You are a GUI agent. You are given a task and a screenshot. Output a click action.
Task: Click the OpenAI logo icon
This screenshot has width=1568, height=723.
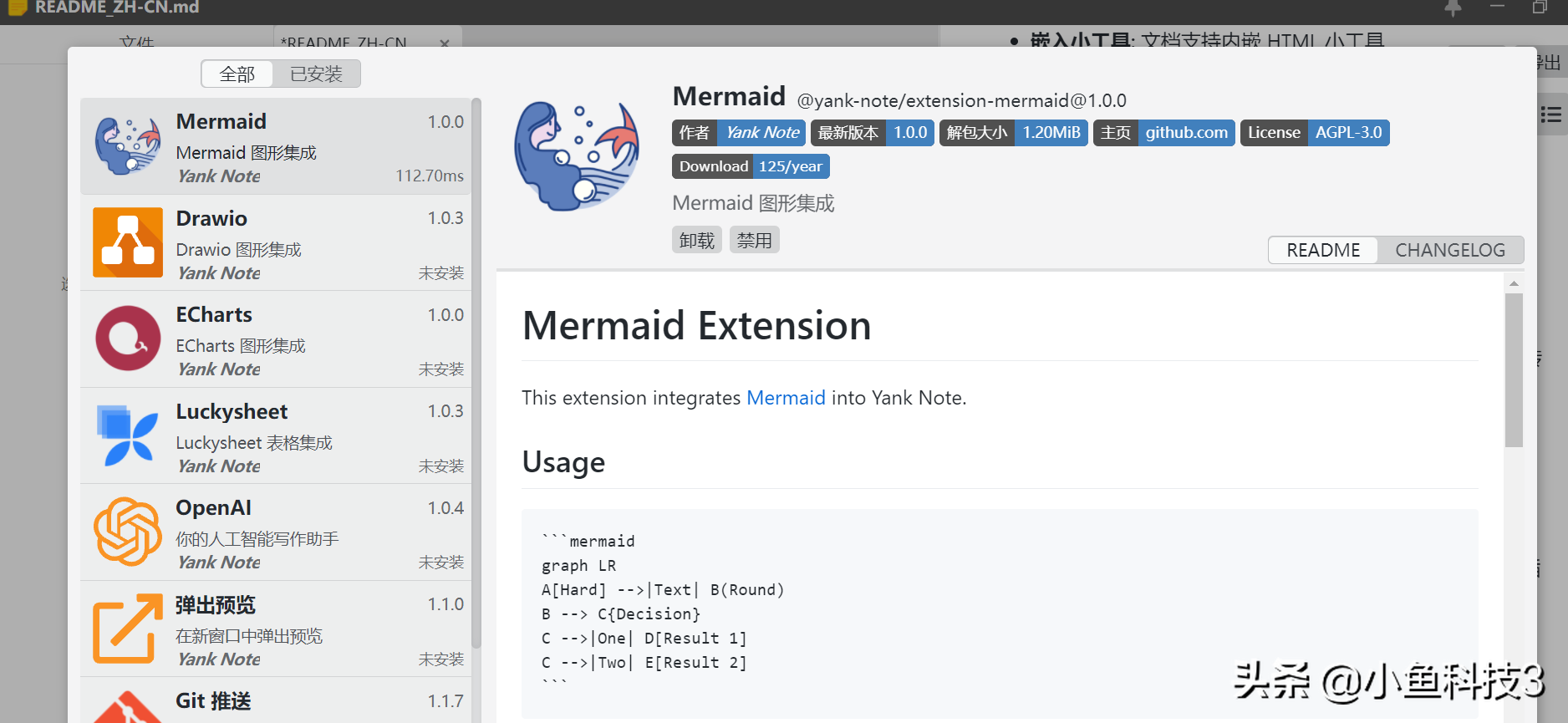[128, 532]
